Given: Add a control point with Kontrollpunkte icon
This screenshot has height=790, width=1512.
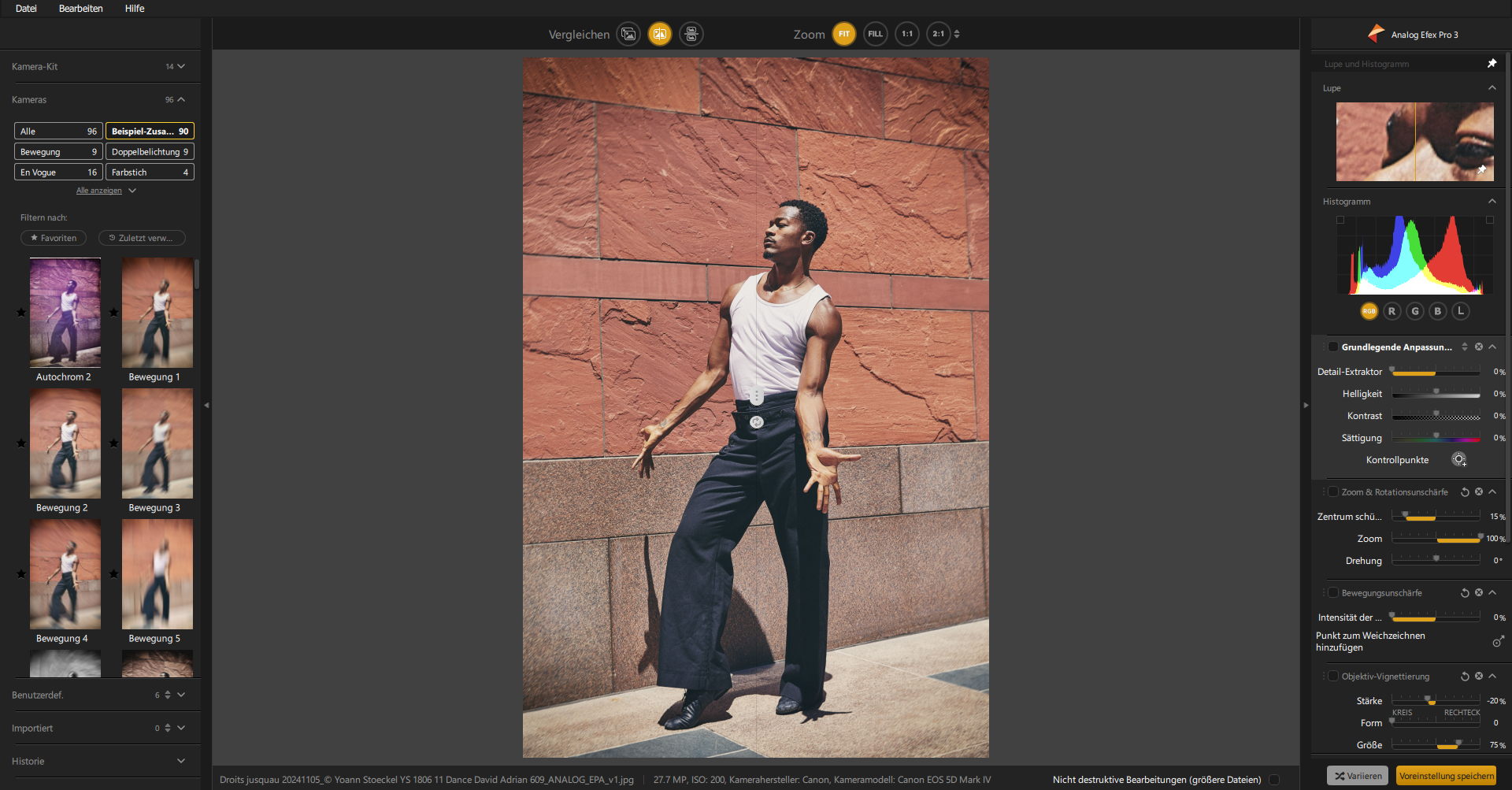Looking at the screenshot, I should point(1458,460).
